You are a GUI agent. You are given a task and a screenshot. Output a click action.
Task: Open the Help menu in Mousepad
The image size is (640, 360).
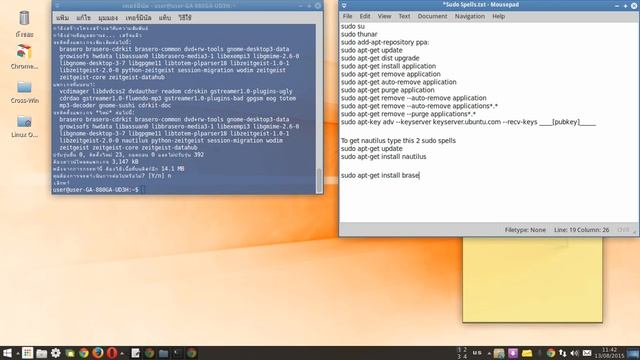[498, 16]
